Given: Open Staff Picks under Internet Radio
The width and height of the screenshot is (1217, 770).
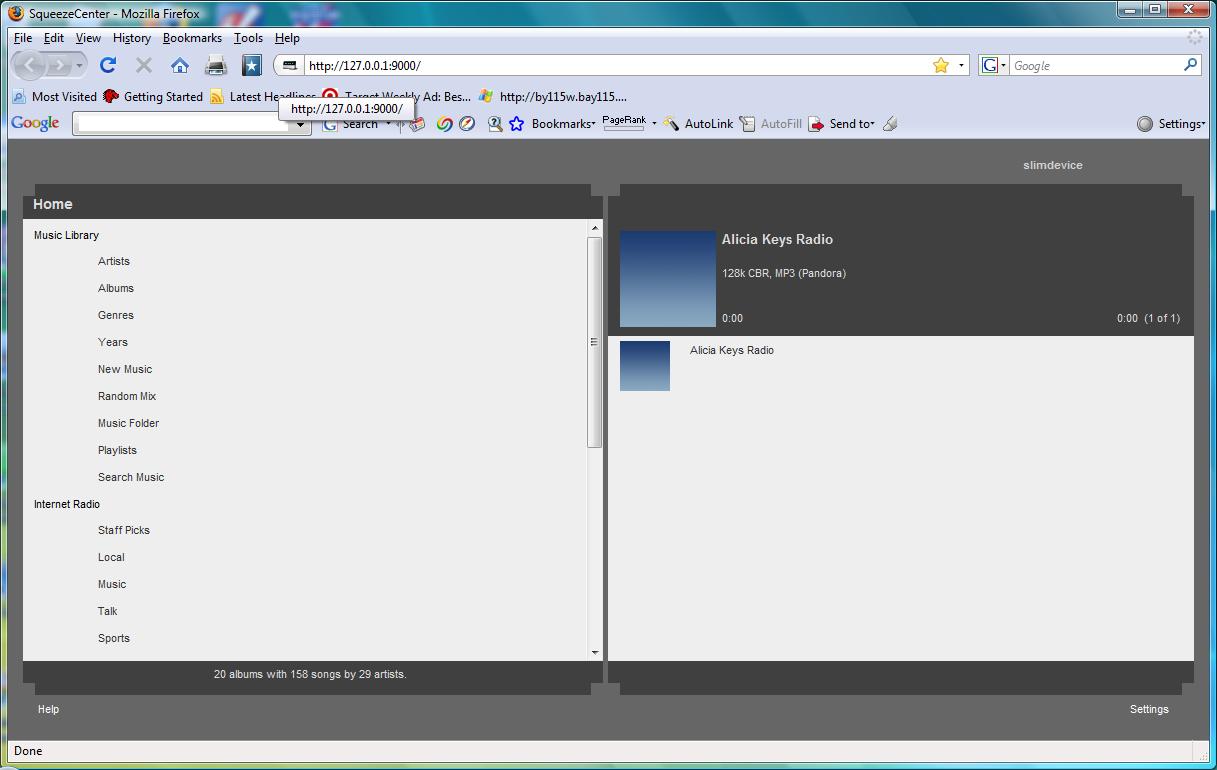Looking at the screenshot, I should (124, 530).
